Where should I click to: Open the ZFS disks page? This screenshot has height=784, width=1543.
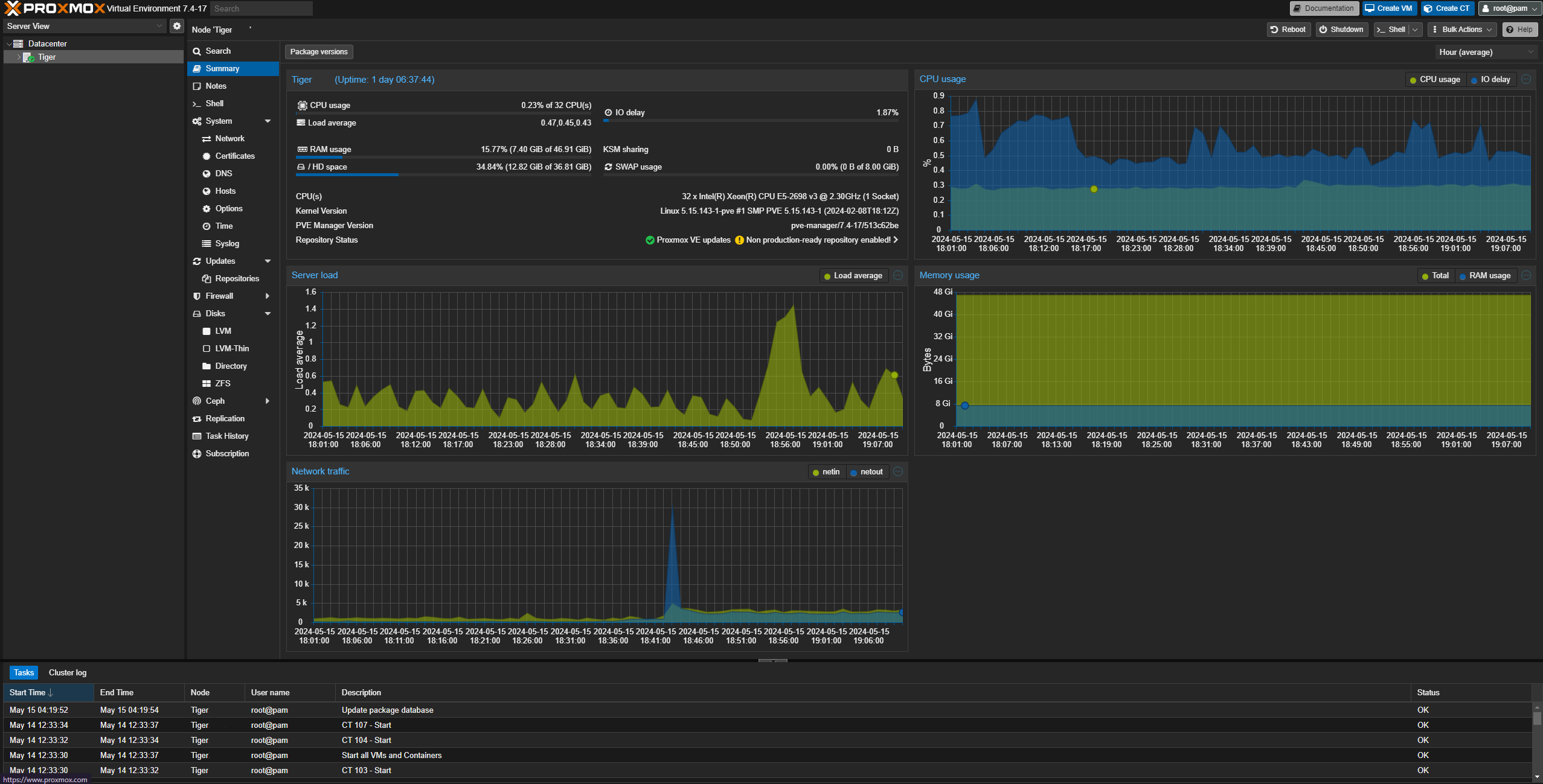[x=222, y=383]
